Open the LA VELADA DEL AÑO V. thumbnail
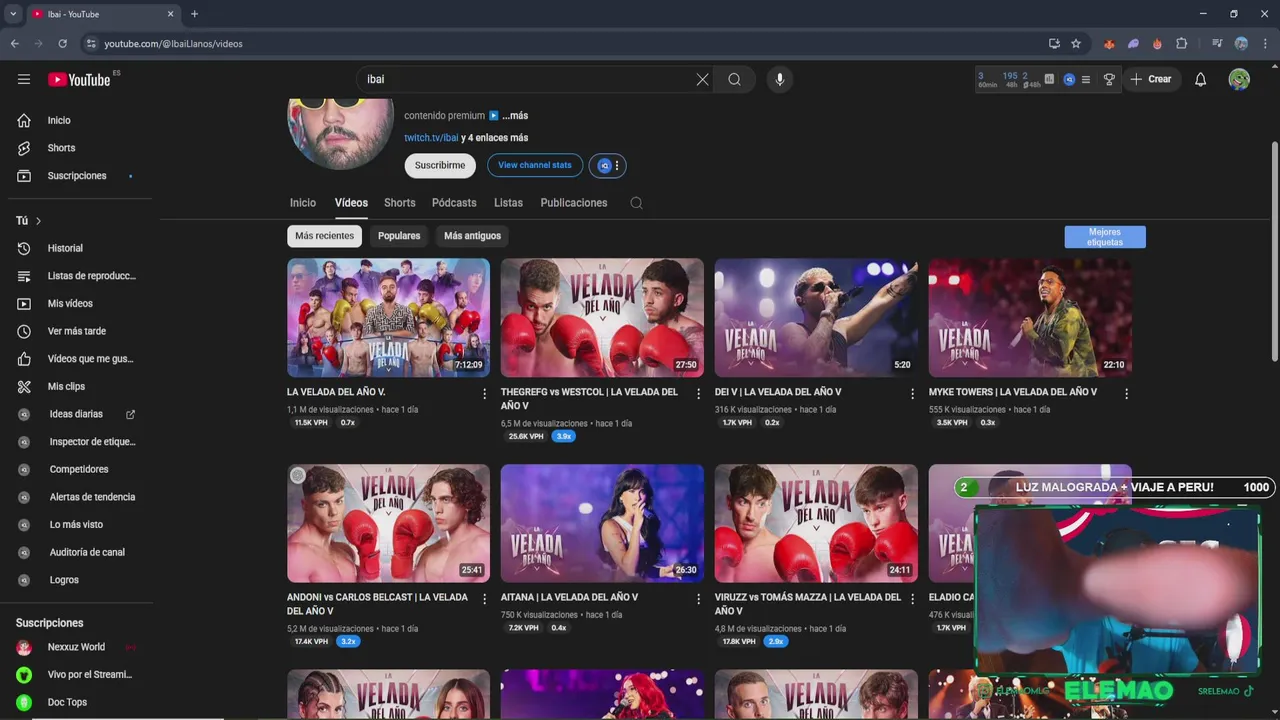The image size is (1280, 720). (x=388, y=318)
